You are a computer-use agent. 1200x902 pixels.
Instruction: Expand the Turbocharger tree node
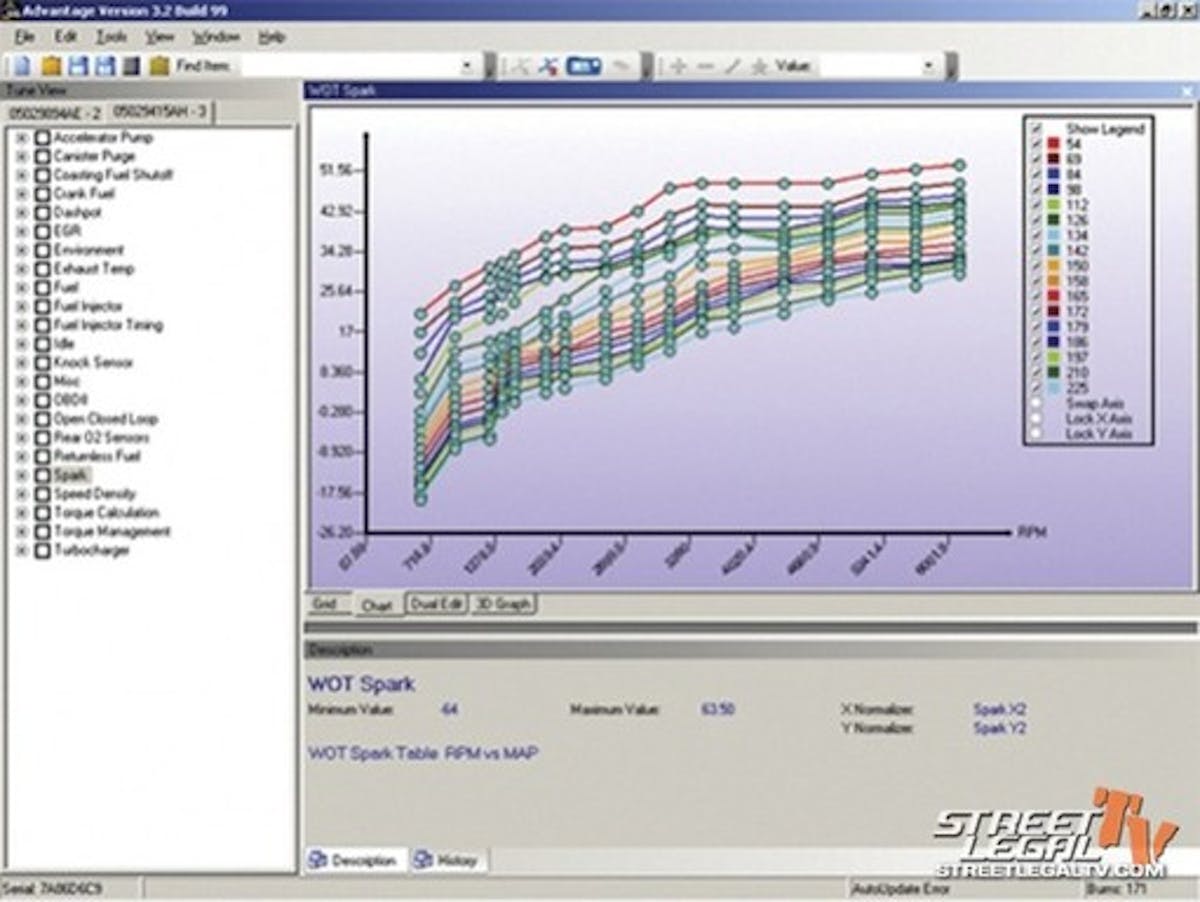[x=20, y=551]
